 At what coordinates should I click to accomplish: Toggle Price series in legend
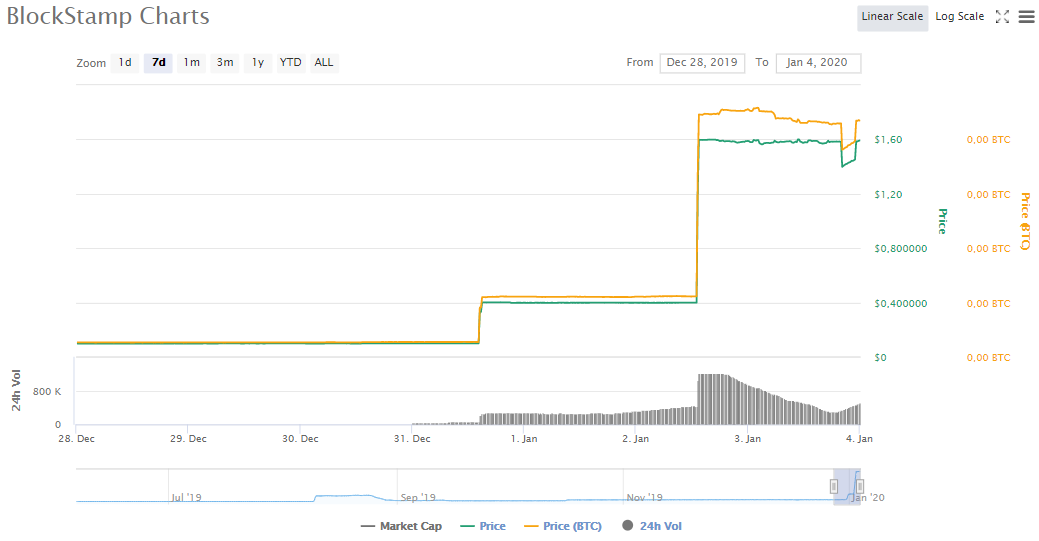pyautogui.click(x=483, y=526)
